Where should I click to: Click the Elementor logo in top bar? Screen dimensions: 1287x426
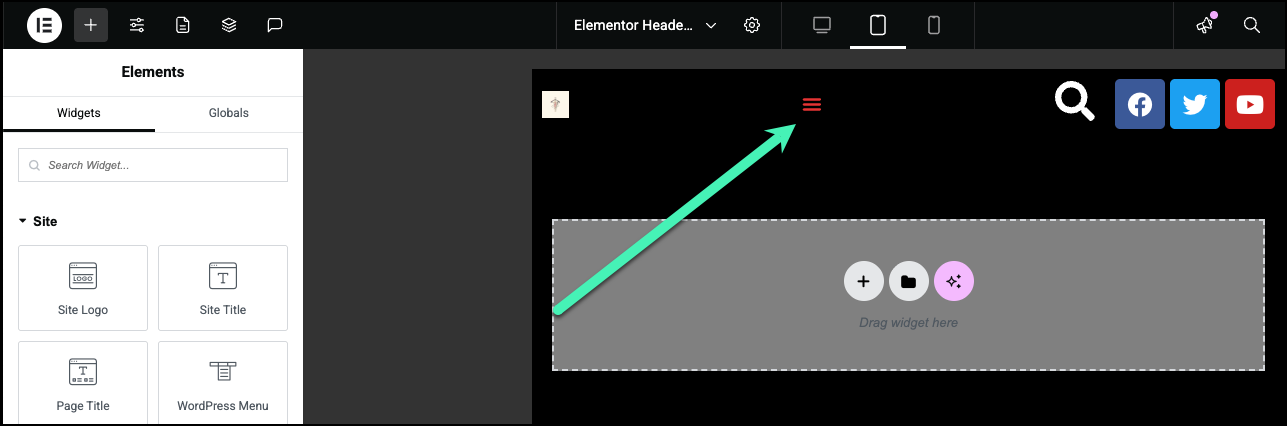[44, 25]
